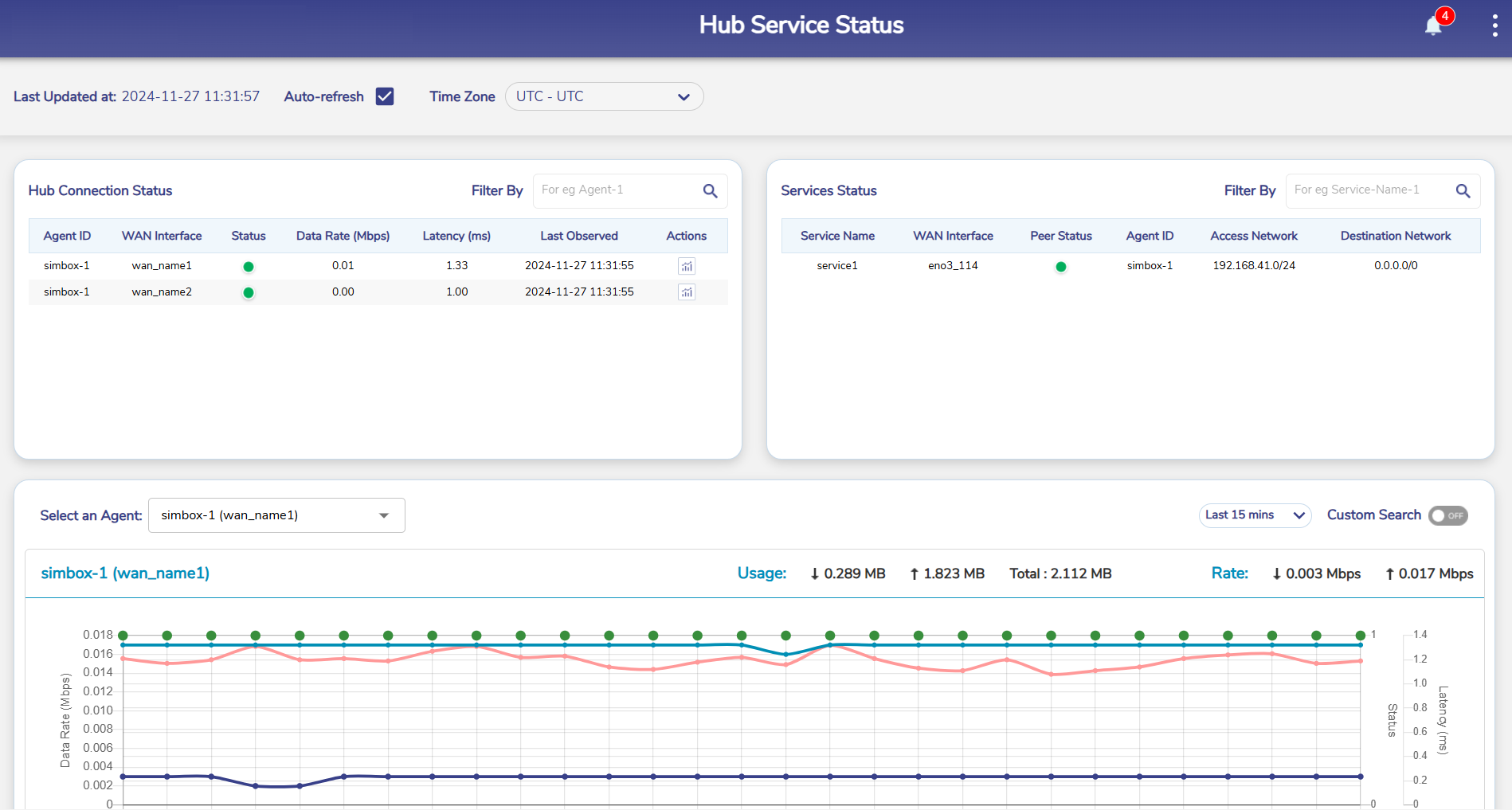Image resolution: width=1512 pixels, height=810 pixels.
Task: Click search icon in Hub Connection filter
Action: coord(710,191)
